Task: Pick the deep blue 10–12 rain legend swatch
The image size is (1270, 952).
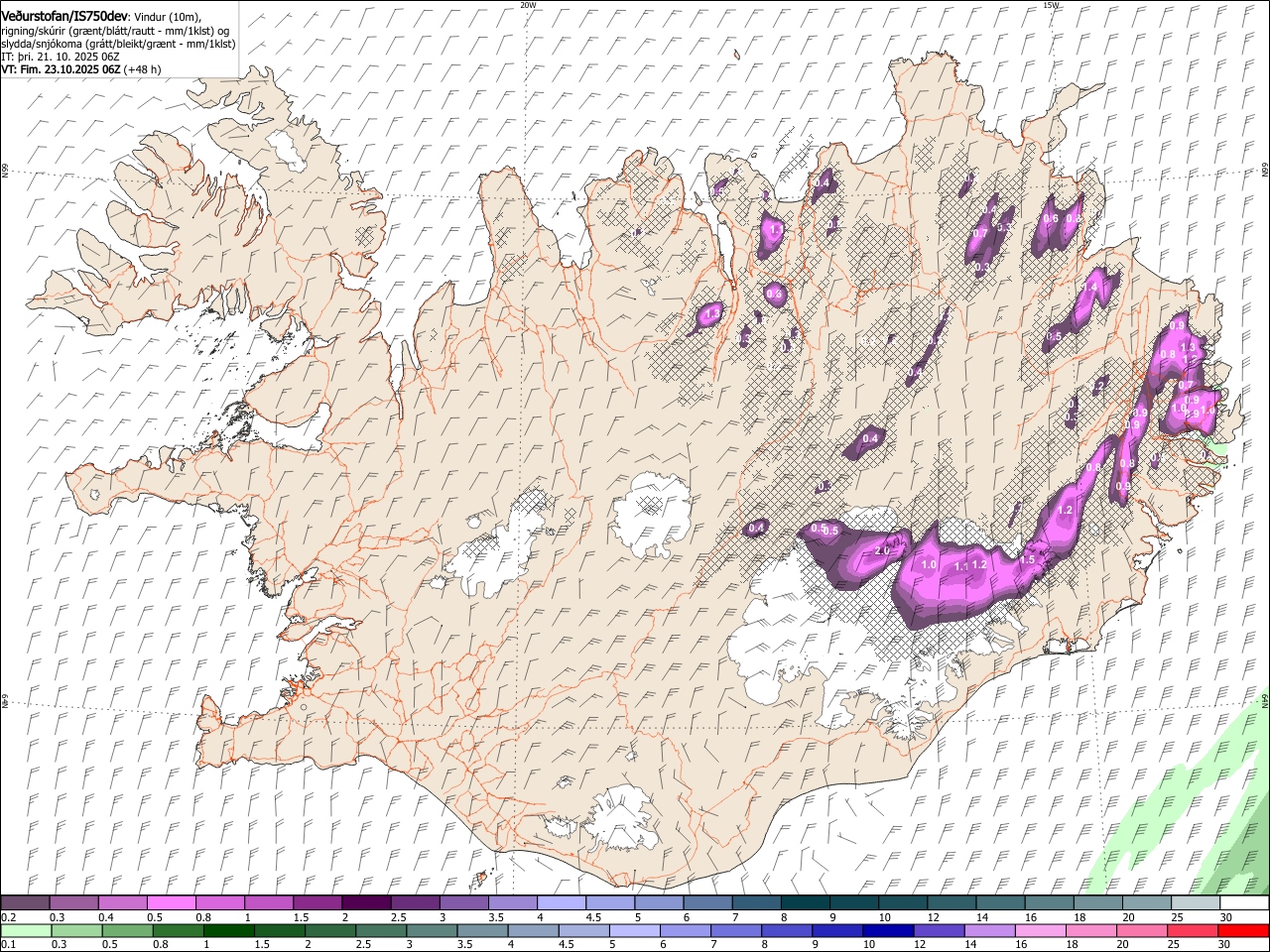Action: pyautogui.click(x=888, y=931)
